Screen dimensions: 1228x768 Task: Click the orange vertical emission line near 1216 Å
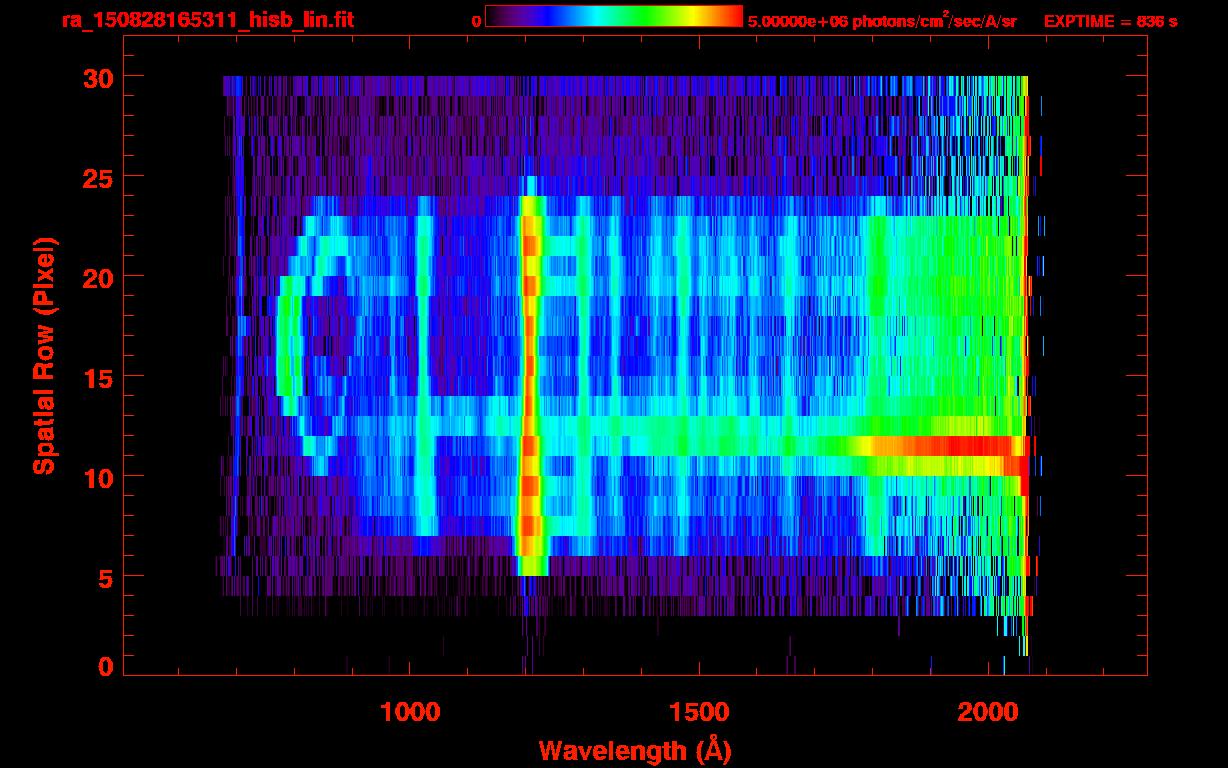pos(530,385)
